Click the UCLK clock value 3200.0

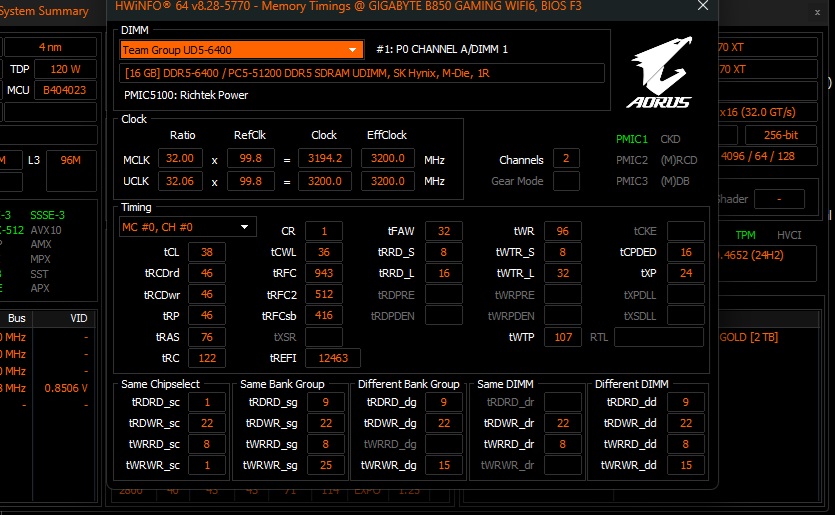(x=324, y=181)
